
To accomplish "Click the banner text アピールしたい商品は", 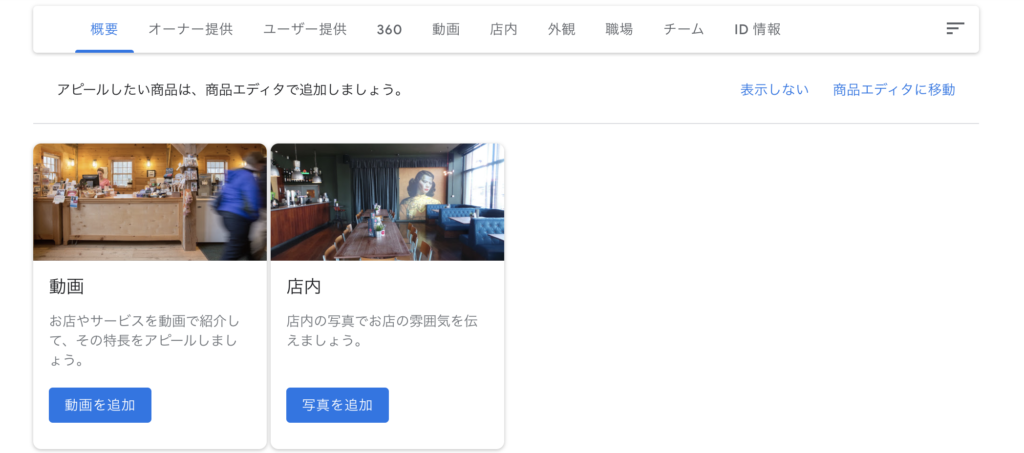I will pyautogui.click(x=229, y=90).
